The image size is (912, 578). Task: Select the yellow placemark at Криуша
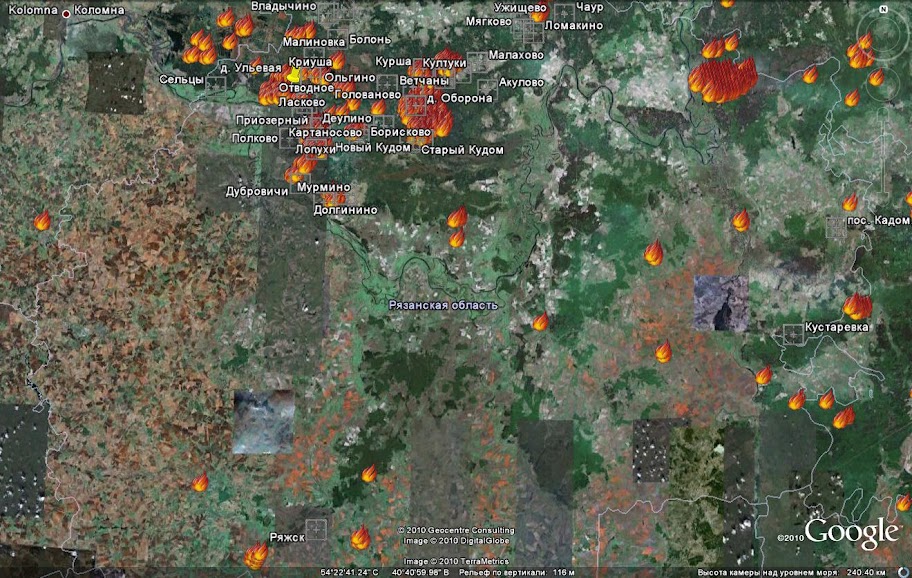coord(295,76)
